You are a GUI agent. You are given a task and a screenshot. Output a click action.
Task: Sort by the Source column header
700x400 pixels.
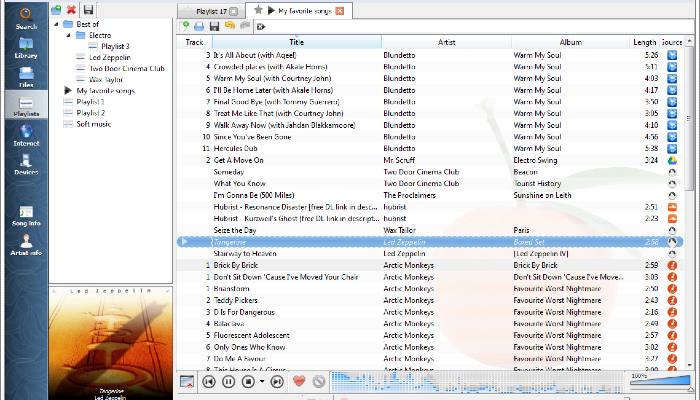tap(671, 42)
